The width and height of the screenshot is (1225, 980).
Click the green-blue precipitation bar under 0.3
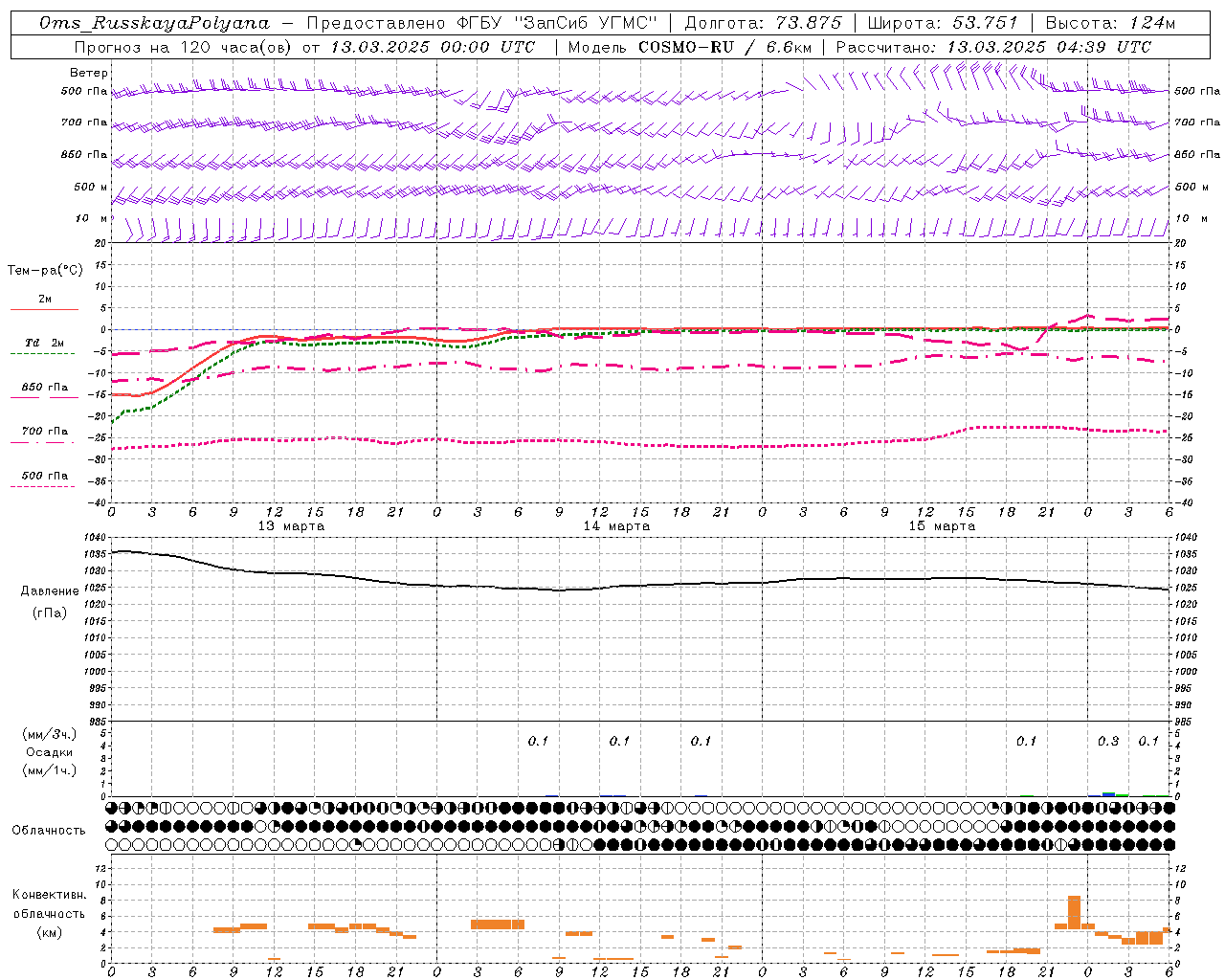(x=1108, y=793)
